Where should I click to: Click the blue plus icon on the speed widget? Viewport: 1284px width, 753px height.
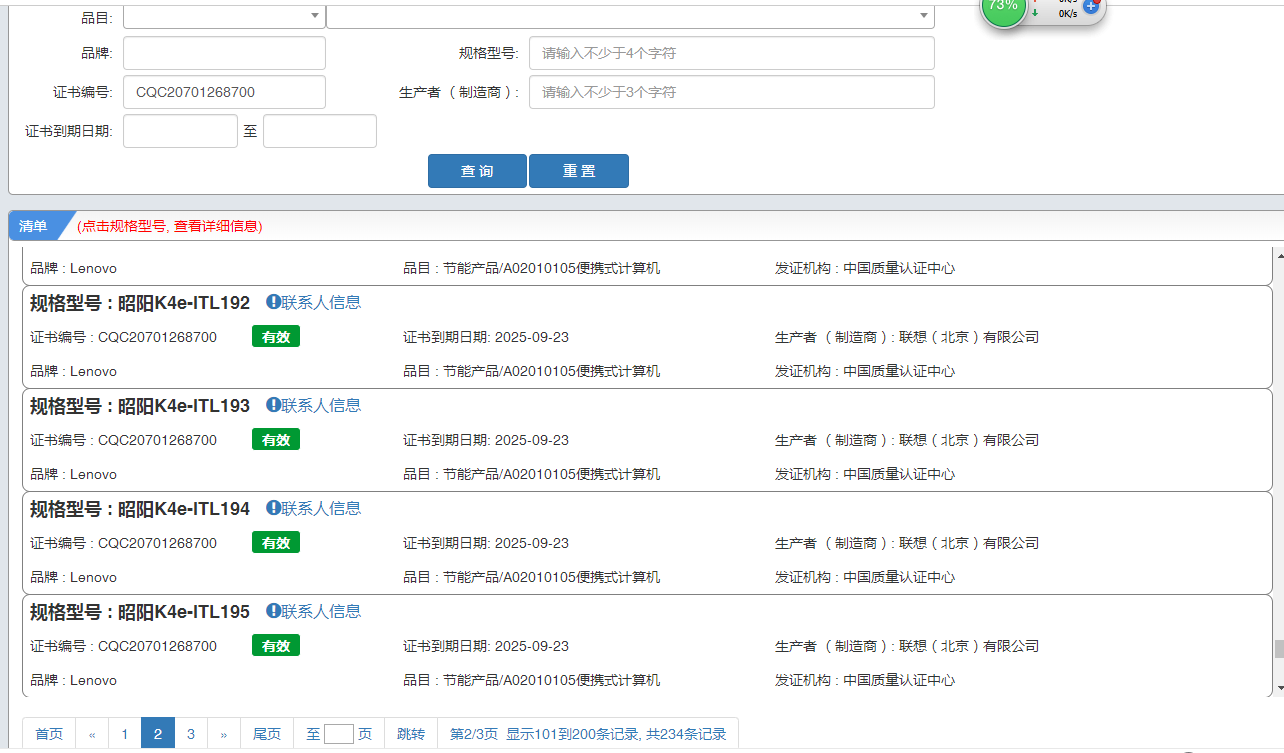(x=1091, y=6)
